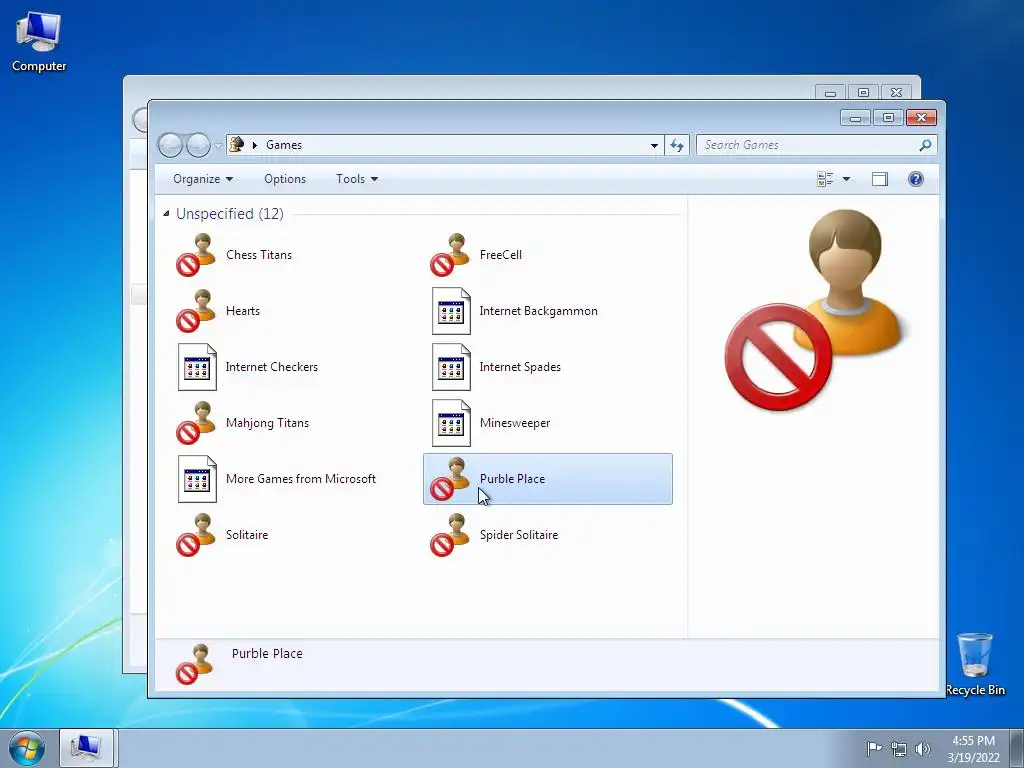
Task: Click the FreeCell label
Action: pos(500,255)
